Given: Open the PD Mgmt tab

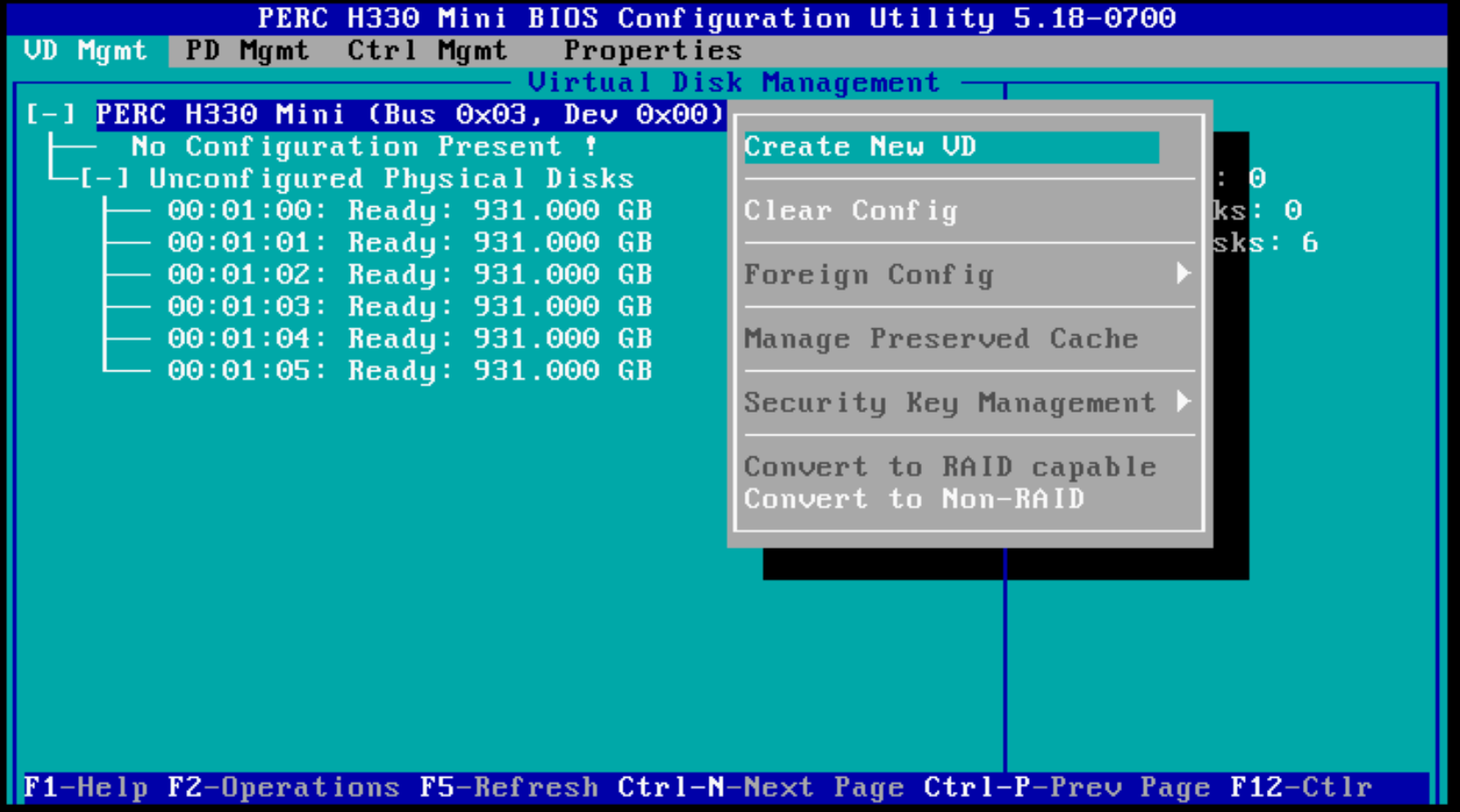Looking at the screenshot, I should 248,51.
